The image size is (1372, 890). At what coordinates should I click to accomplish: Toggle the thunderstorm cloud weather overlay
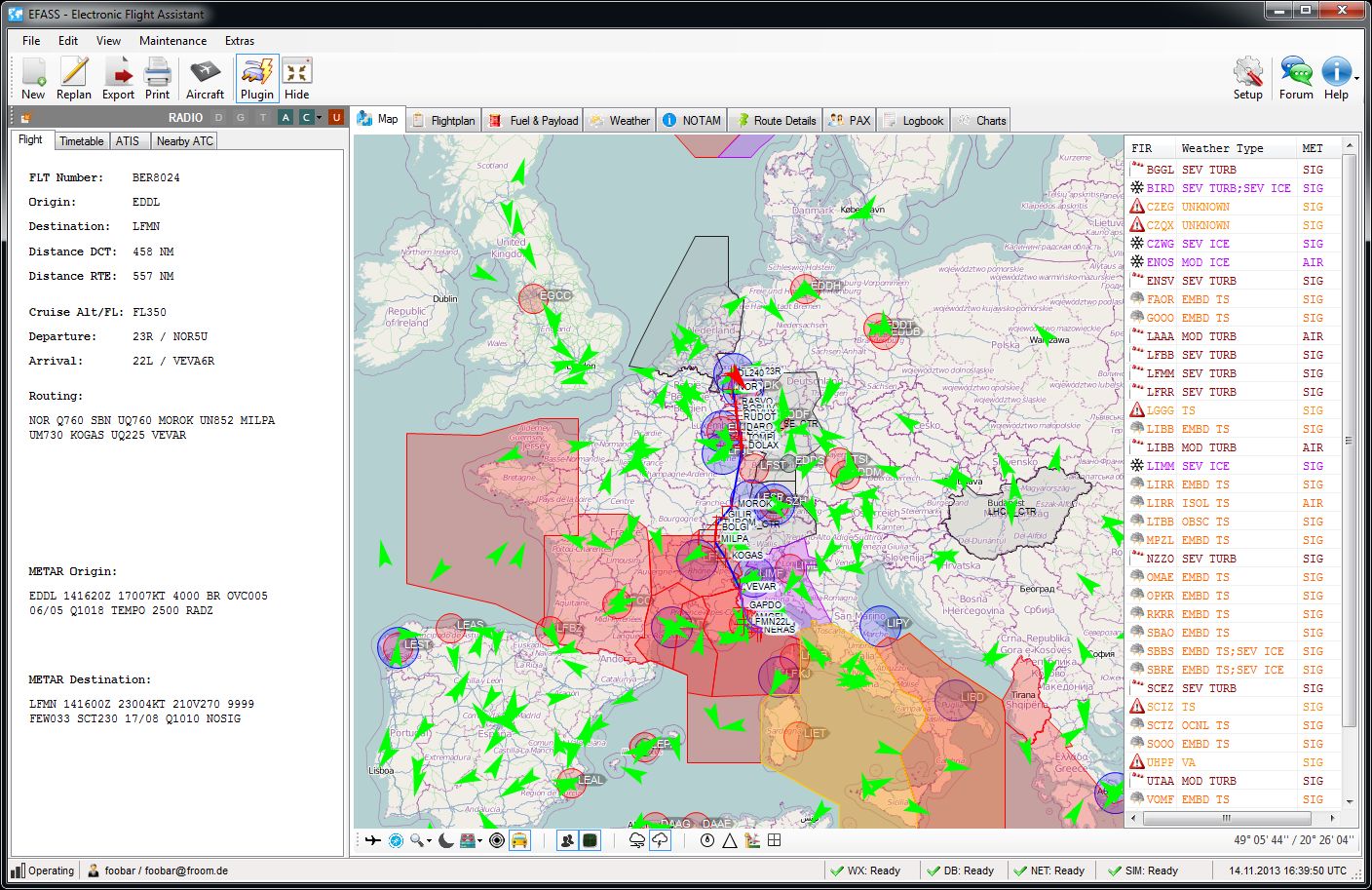point(661,840)
